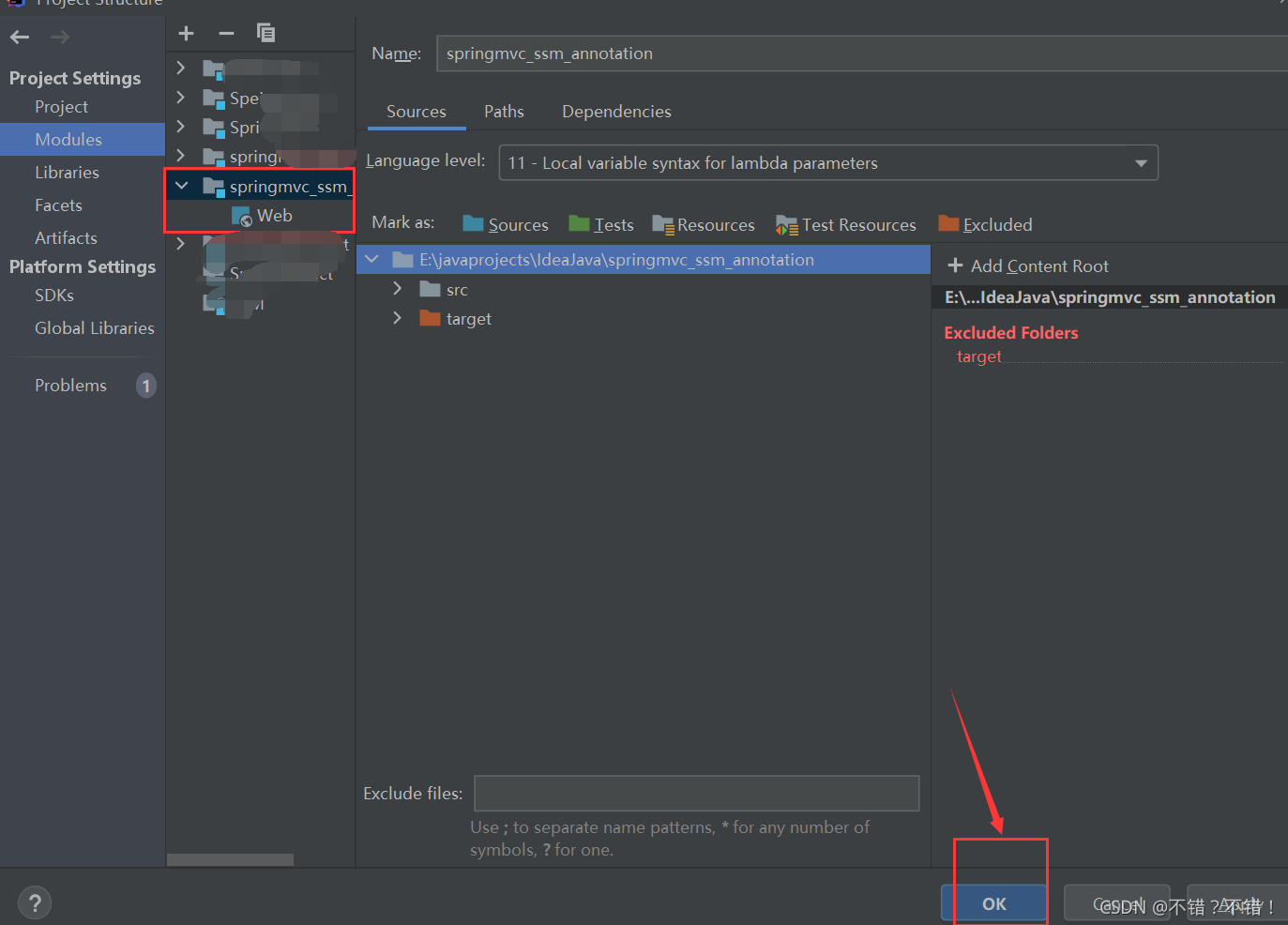Mark folder as Sources
1288x925 pixels.
coord(506,225)
